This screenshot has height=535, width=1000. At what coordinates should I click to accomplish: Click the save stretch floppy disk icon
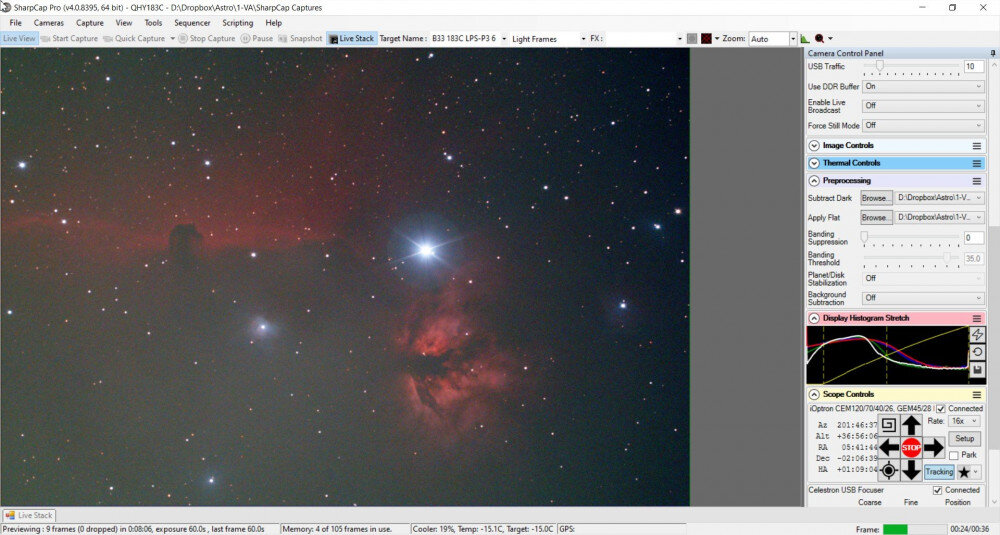977,370
